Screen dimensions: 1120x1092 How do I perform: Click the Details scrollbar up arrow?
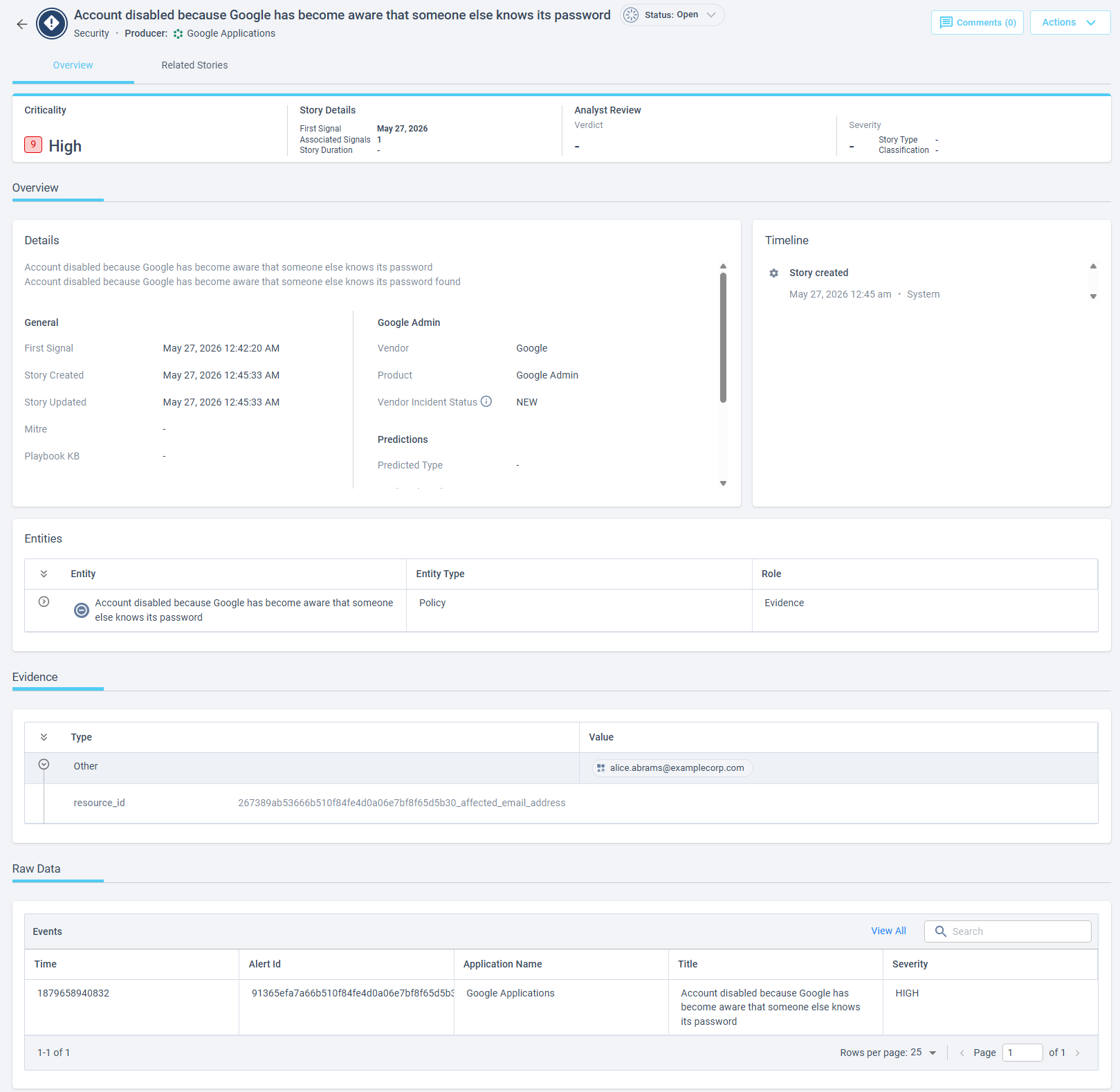[x=723, y=266]
